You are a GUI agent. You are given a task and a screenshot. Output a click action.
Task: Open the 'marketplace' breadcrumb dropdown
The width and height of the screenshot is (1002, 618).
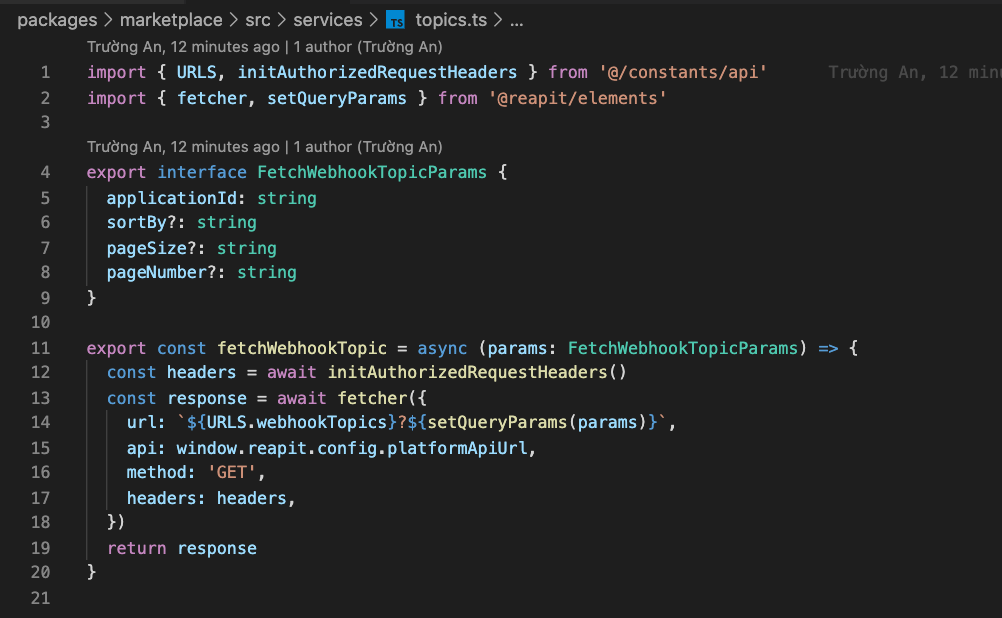(171, 19)
